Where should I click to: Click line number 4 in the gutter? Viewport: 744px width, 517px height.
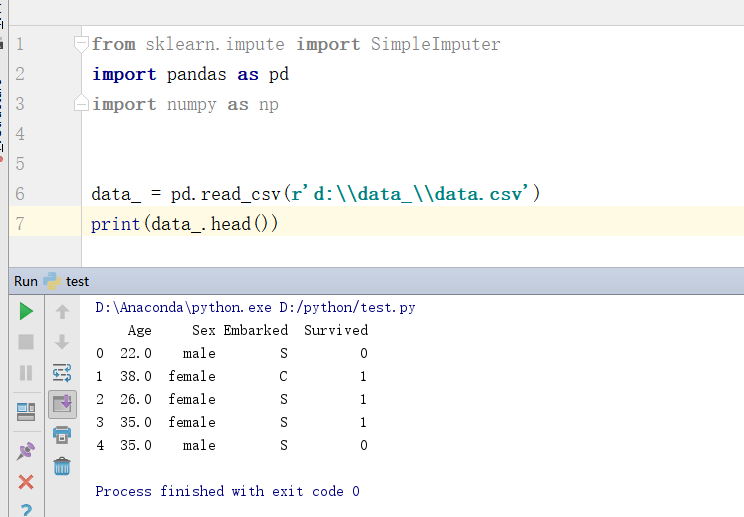click(x=20, y=134)
